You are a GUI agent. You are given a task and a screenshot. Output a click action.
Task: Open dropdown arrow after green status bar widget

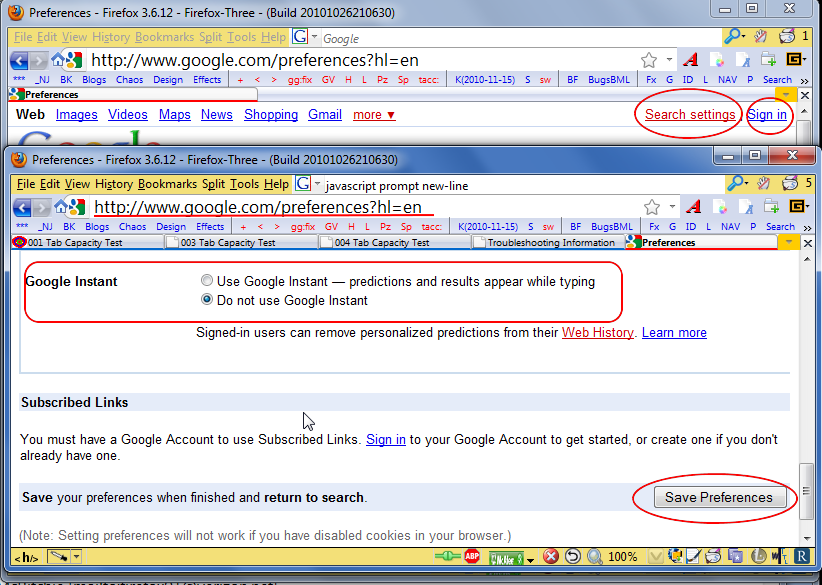(x=531, y=560)
